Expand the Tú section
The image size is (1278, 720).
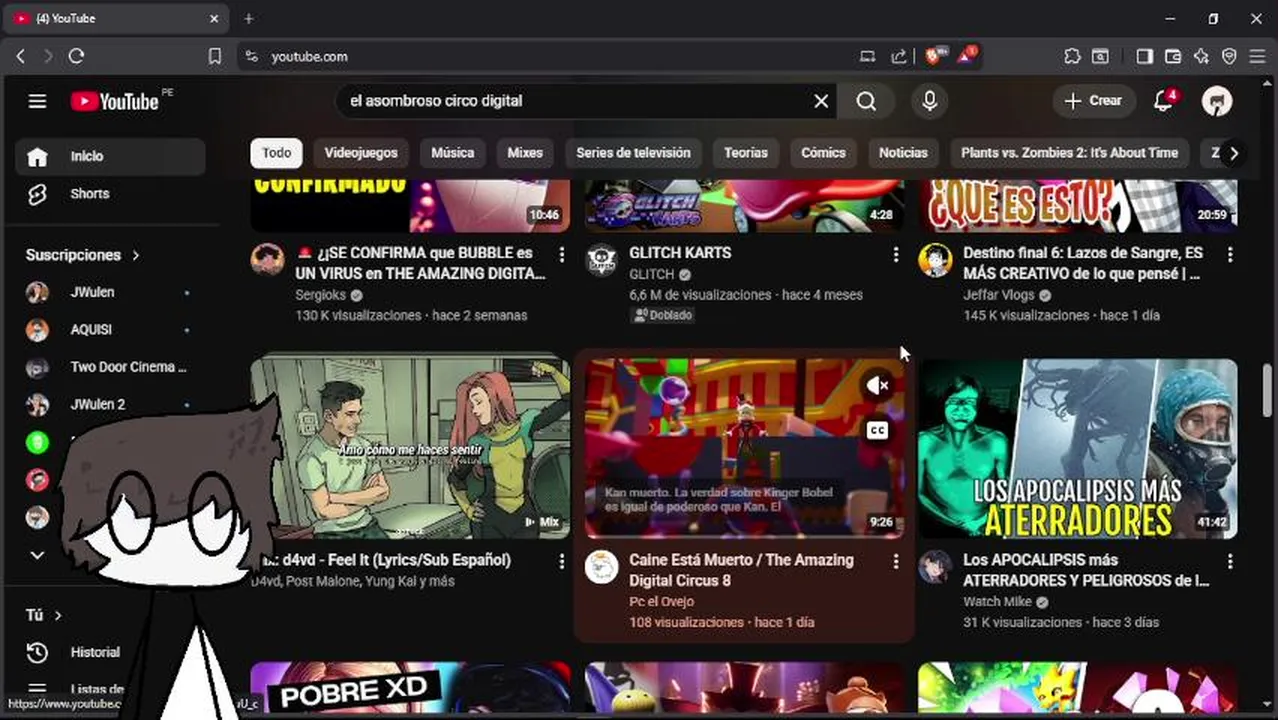point(44,615)
